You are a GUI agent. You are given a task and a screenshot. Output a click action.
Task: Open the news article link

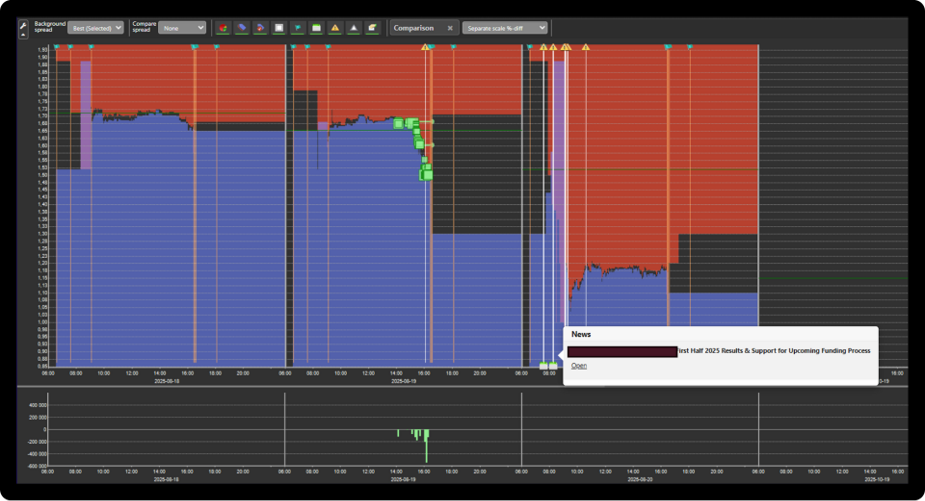coord(578,366)
